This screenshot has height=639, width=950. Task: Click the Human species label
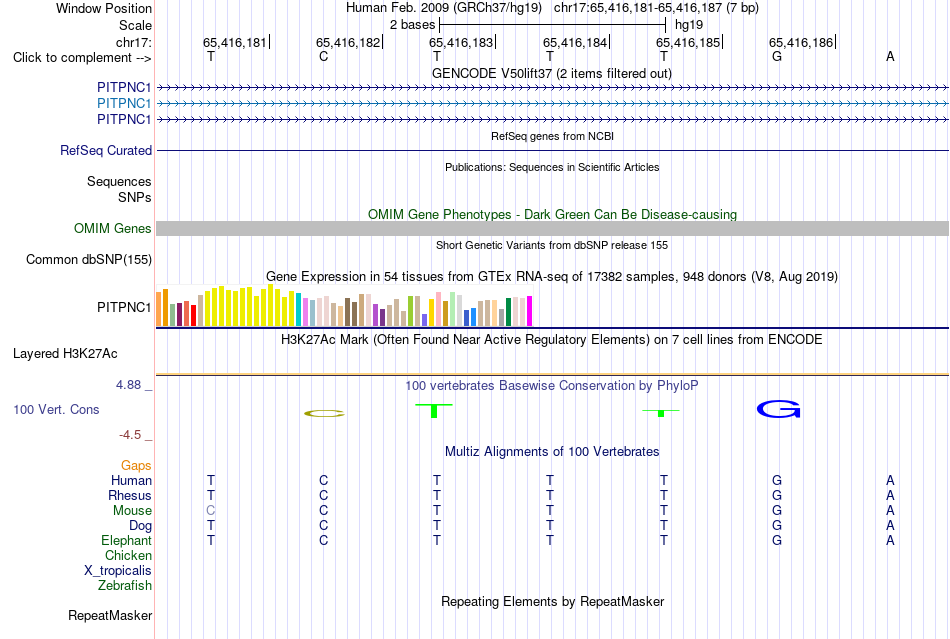tap(131, 480)
